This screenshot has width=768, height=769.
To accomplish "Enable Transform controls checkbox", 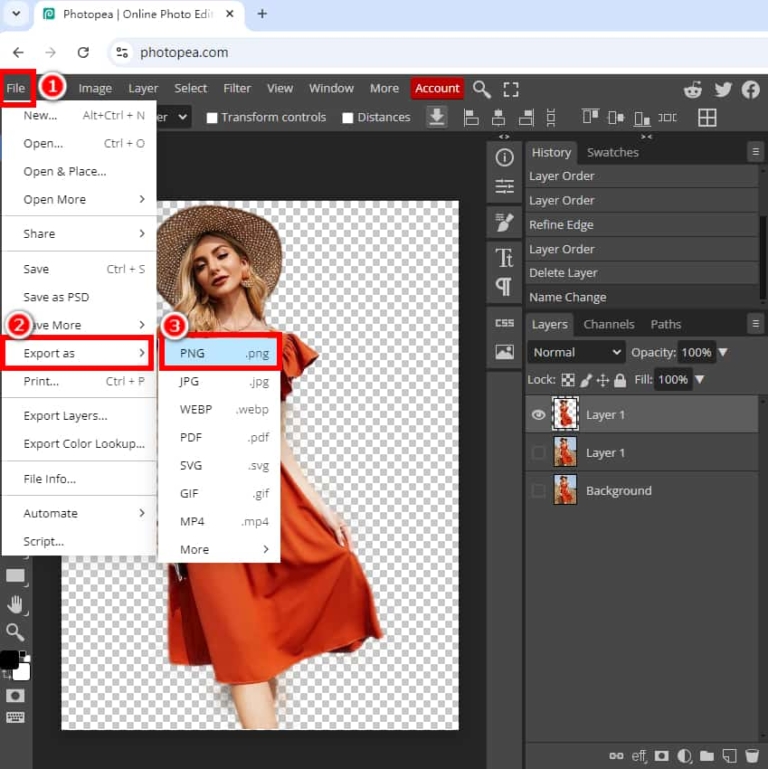I will (212, 118).
